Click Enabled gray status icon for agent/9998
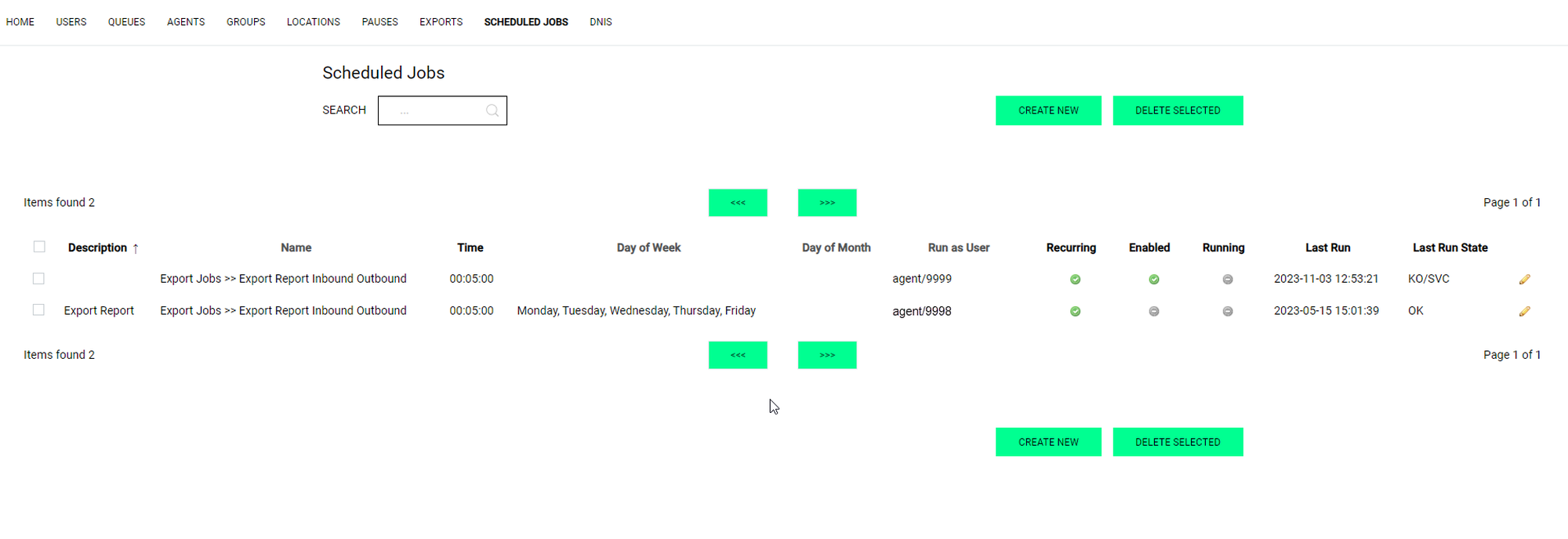 1153,312
